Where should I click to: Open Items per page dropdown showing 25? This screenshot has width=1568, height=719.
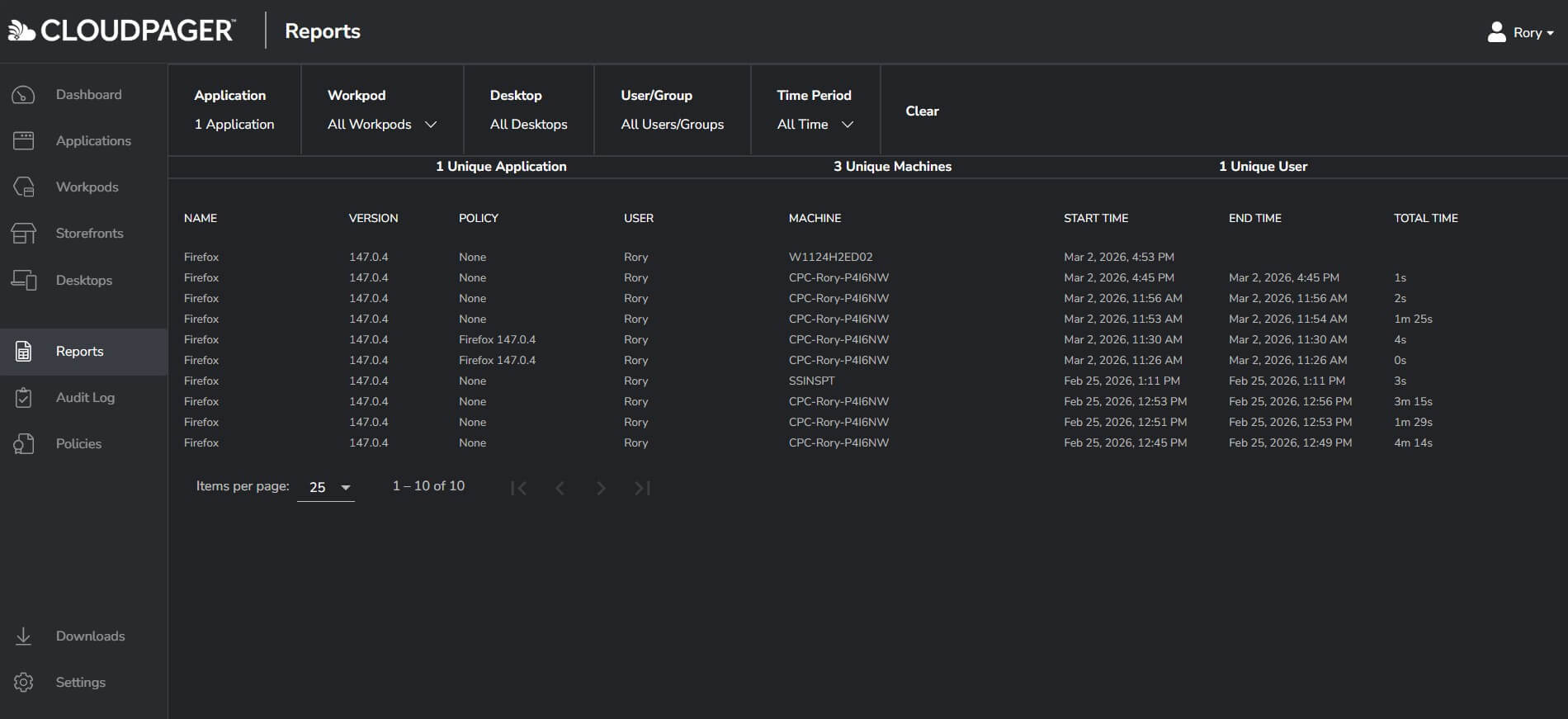[326, 488]
